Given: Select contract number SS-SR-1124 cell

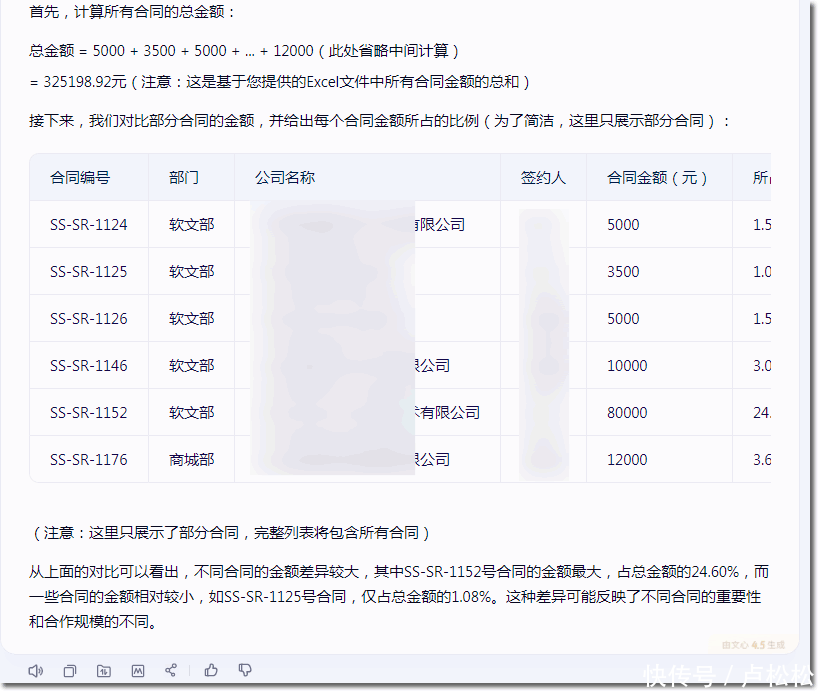Looking at the screenshot, I should (89, 225).
